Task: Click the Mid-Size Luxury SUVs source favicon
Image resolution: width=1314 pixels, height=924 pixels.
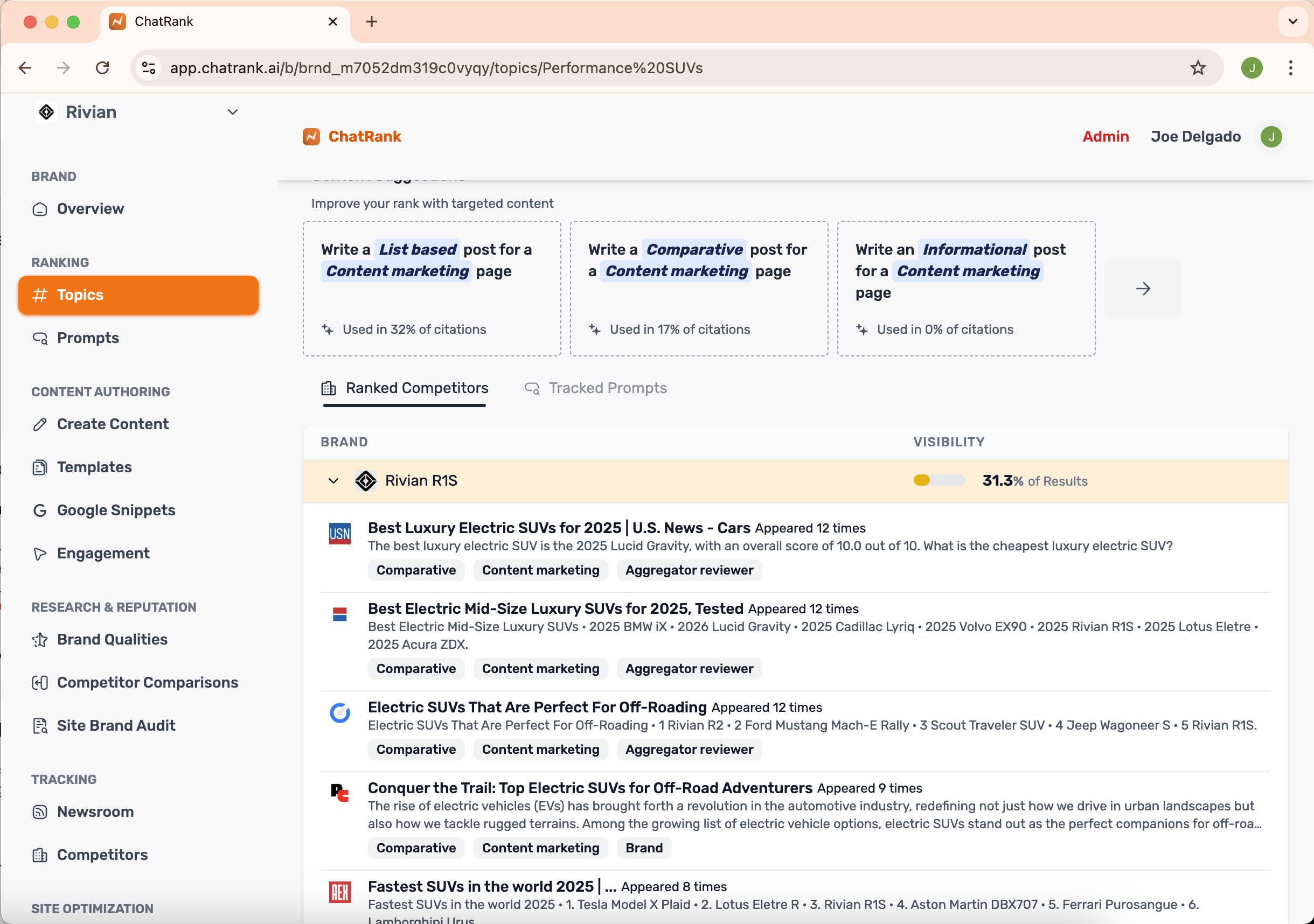Action: [x=340, y=614]
